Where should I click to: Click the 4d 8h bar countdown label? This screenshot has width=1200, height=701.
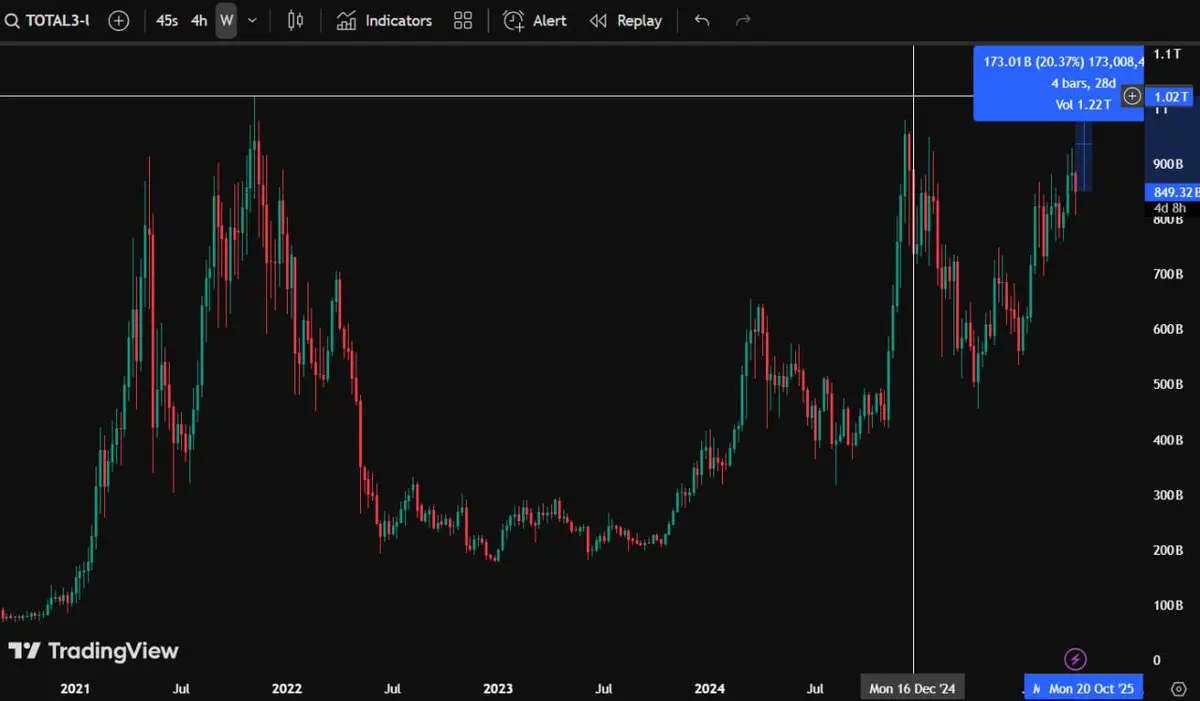point(1170,208)
